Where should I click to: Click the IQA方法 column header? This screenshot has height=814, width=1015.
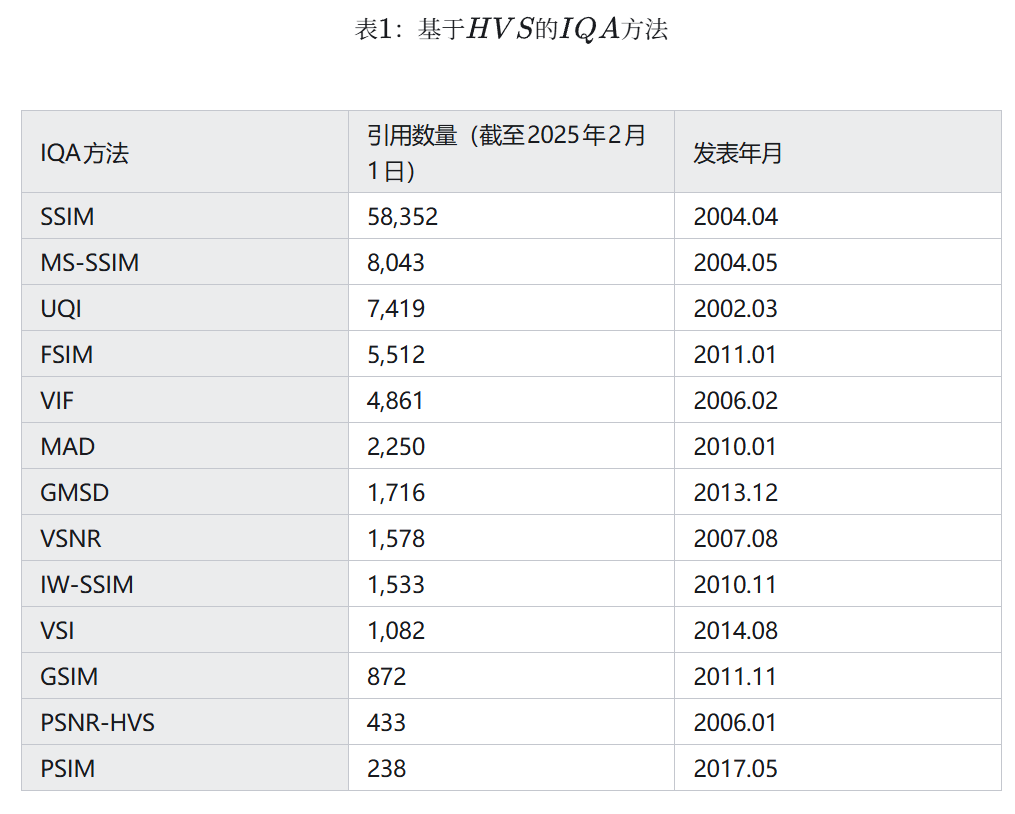(x=85, y=153)
